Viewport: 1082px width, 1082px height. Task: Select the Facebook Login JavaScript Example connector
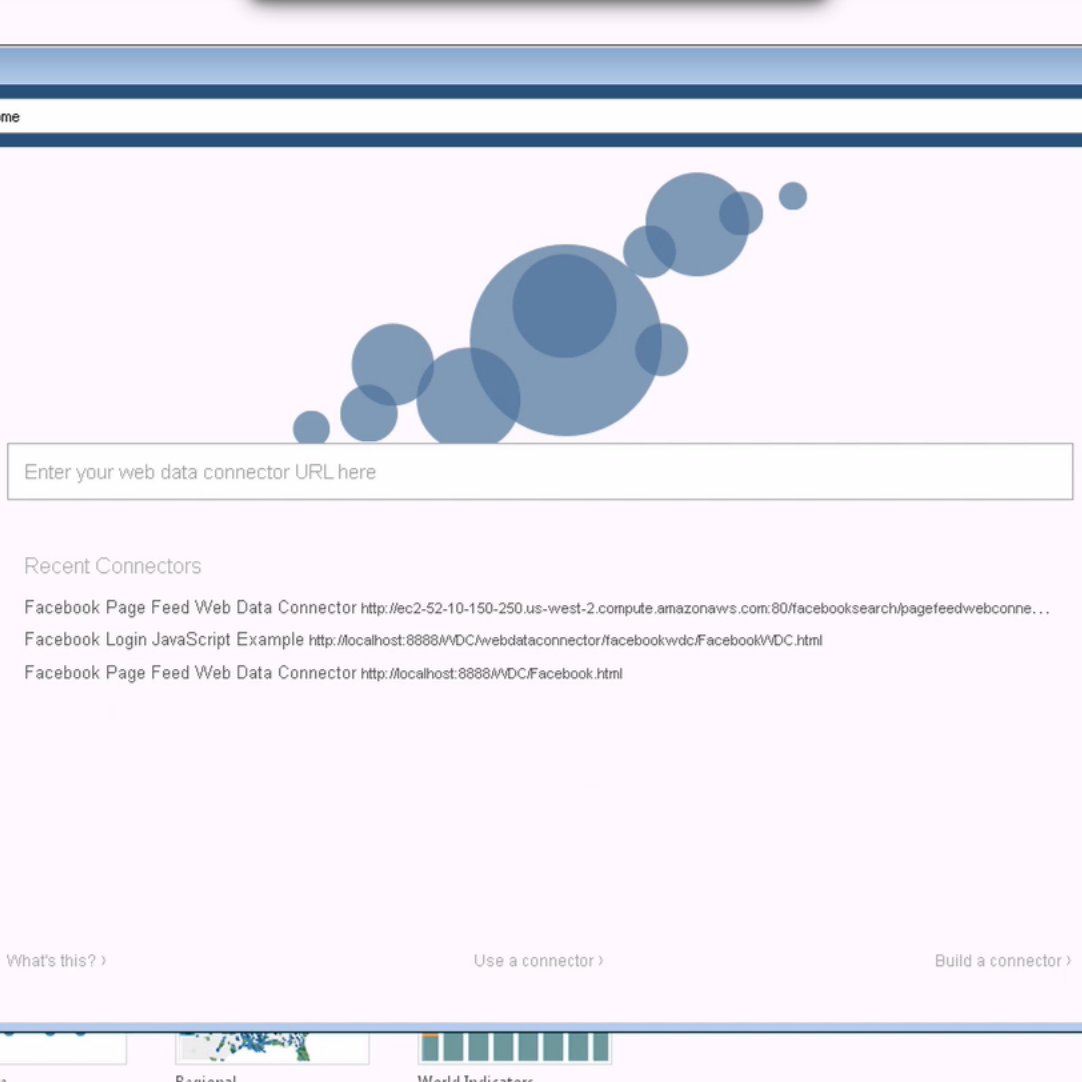tap(164, 639)
